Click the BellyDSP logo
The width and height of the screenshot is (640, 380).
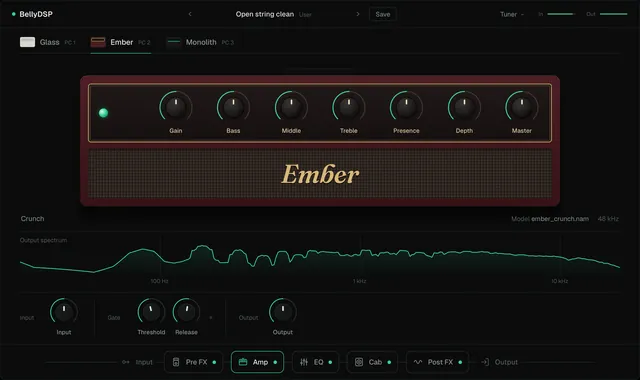pos(32,14)
